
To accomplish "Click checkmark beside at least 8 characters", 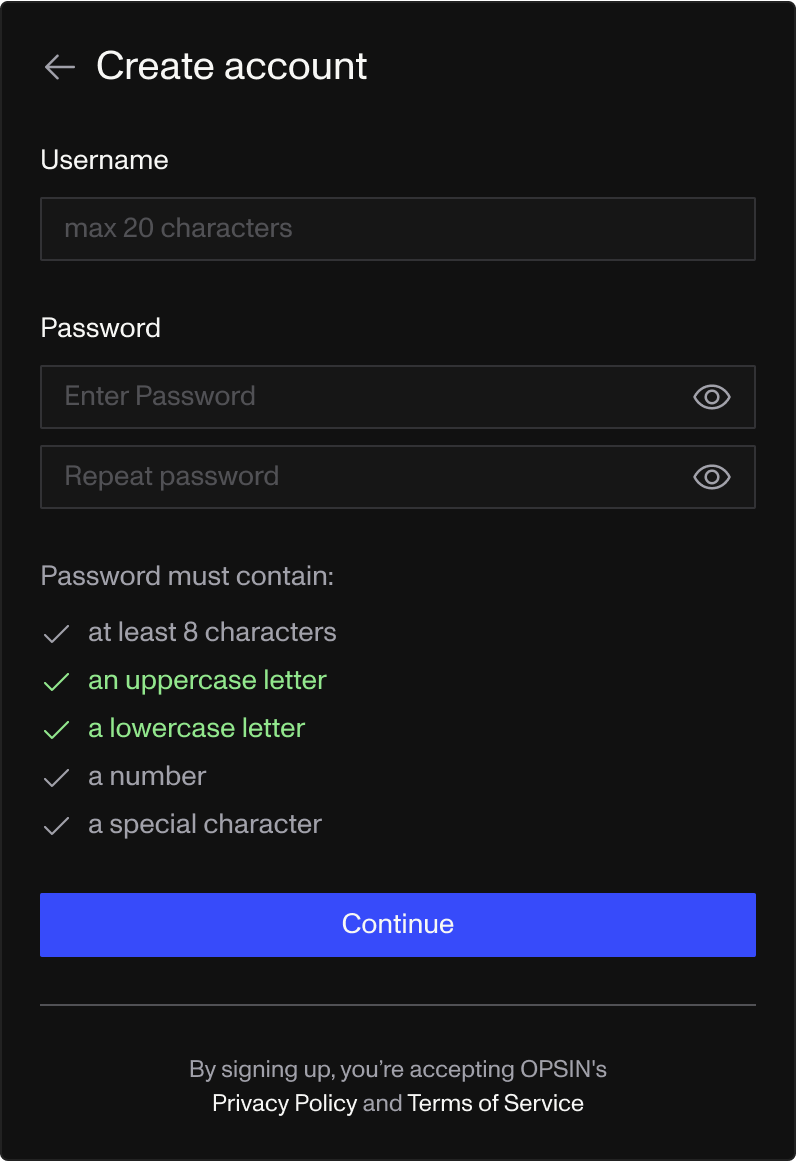I will (x=57, y=633).
